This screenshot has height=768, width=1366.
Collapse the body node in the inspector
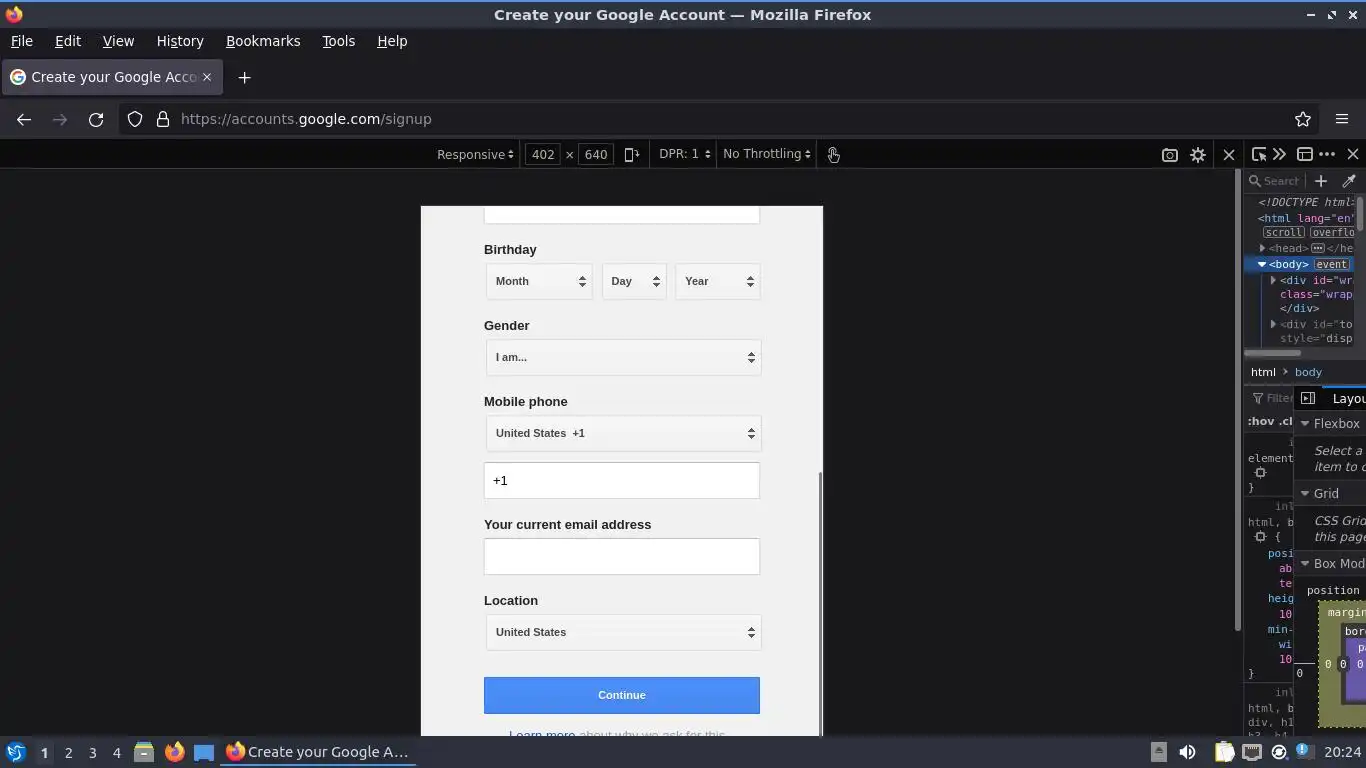click(1262, 264)
